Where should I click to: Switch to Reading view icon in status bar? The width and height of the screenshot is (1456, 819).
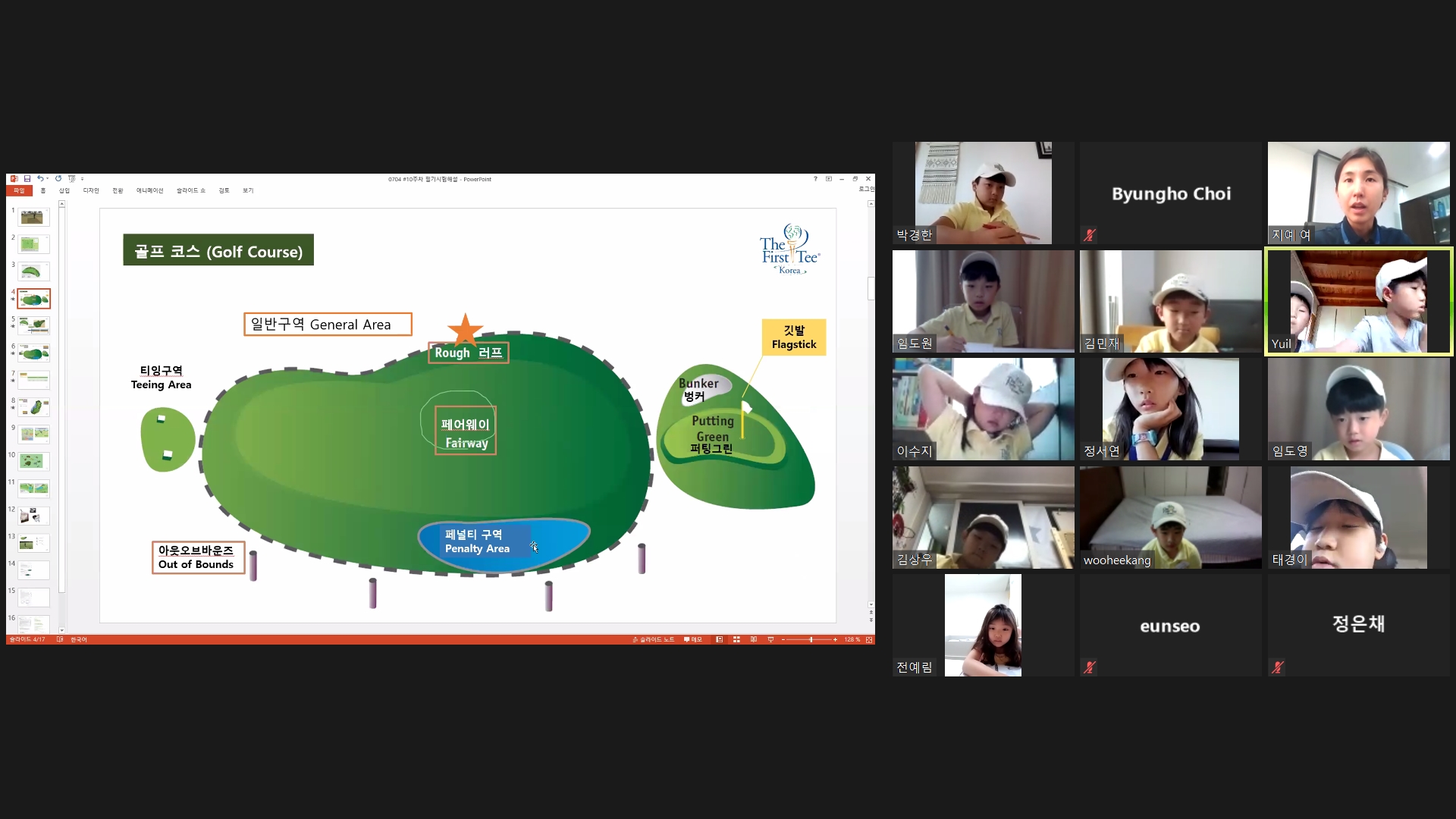(x=754, y=639)
